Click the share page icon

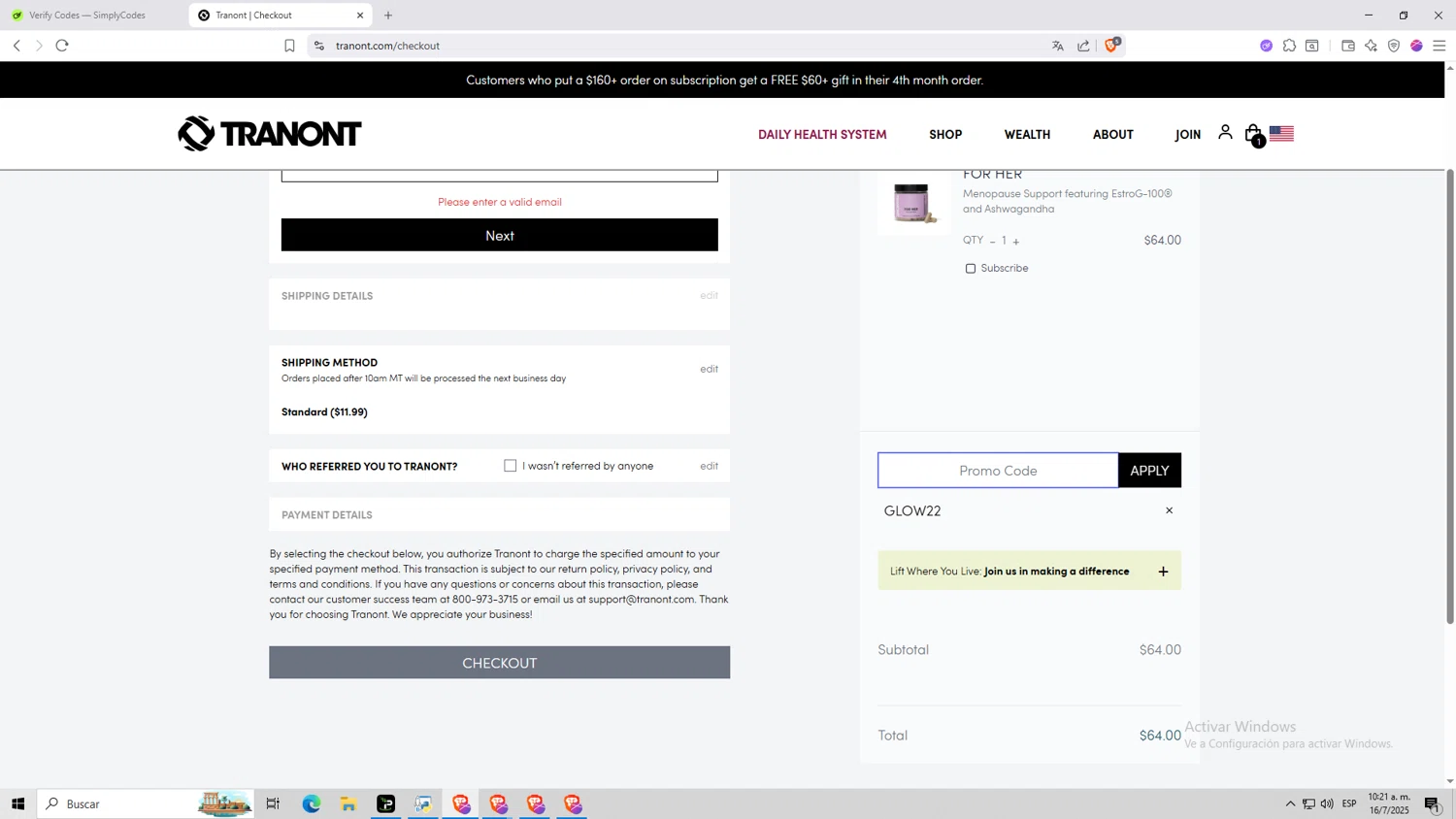(x=1083, y=46)
